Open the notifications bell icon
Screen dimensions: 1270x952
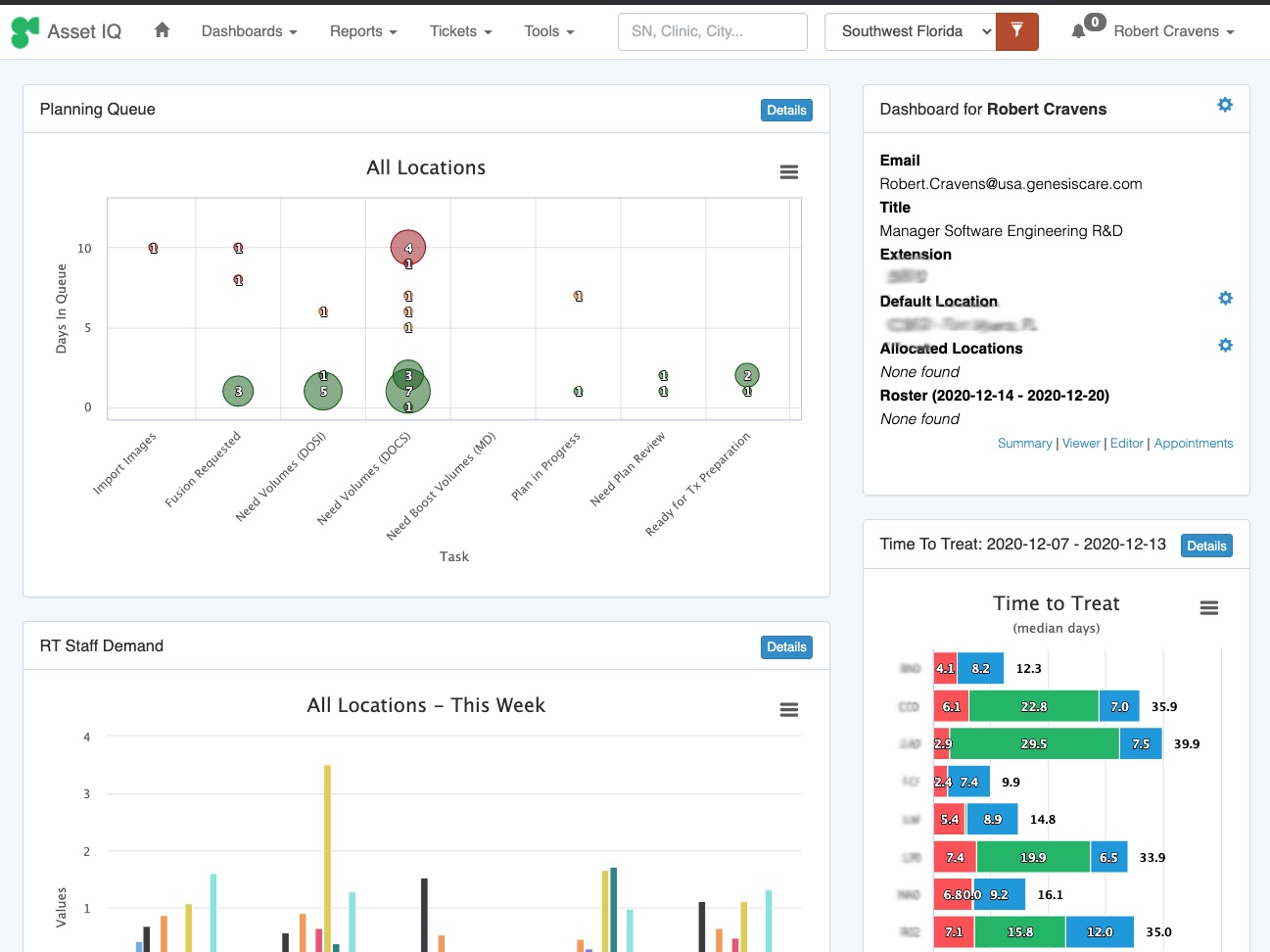[x=1078, y=31]
